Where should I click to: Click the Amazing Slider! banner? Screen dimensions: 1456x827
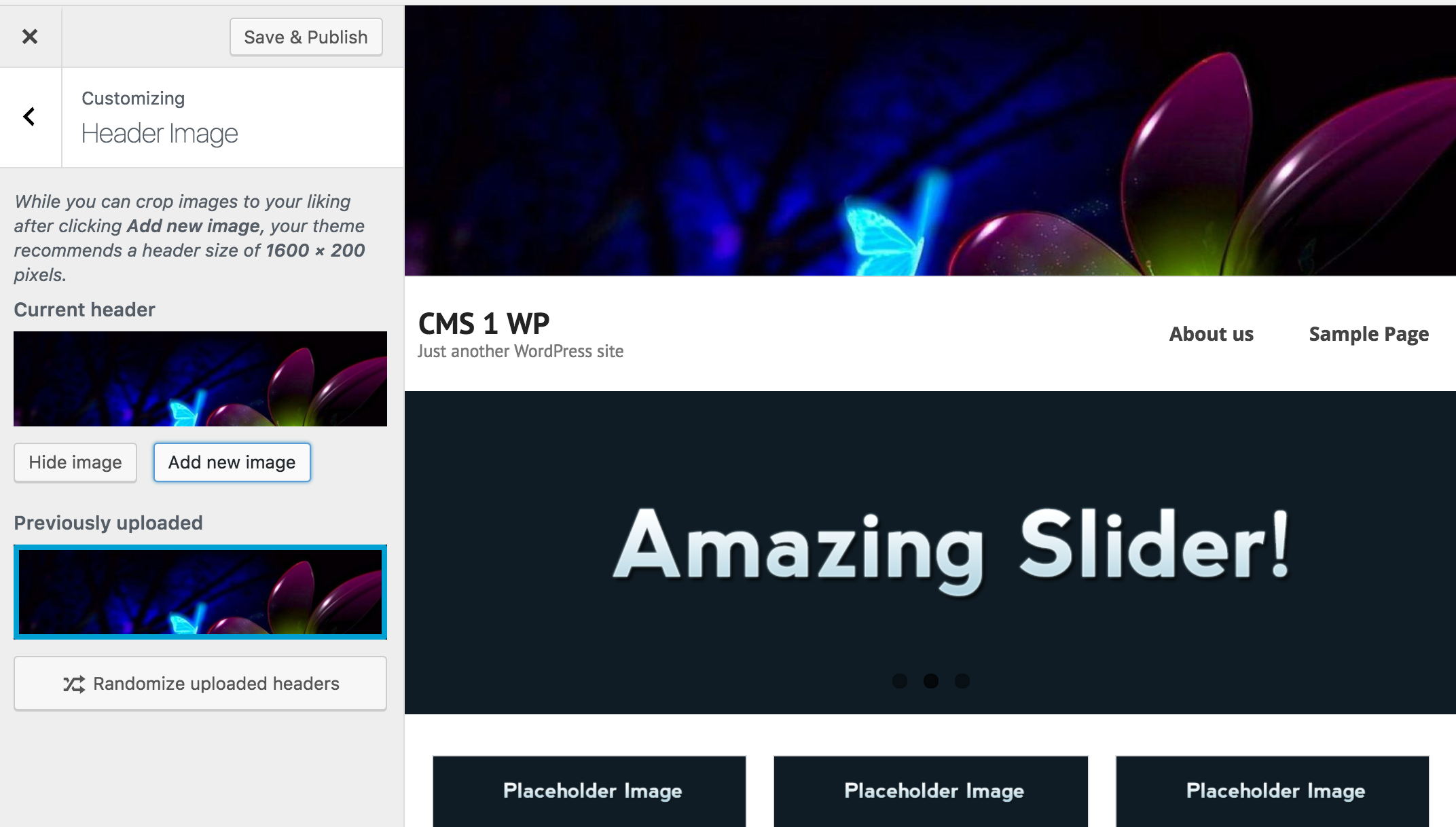pos(930,553)
